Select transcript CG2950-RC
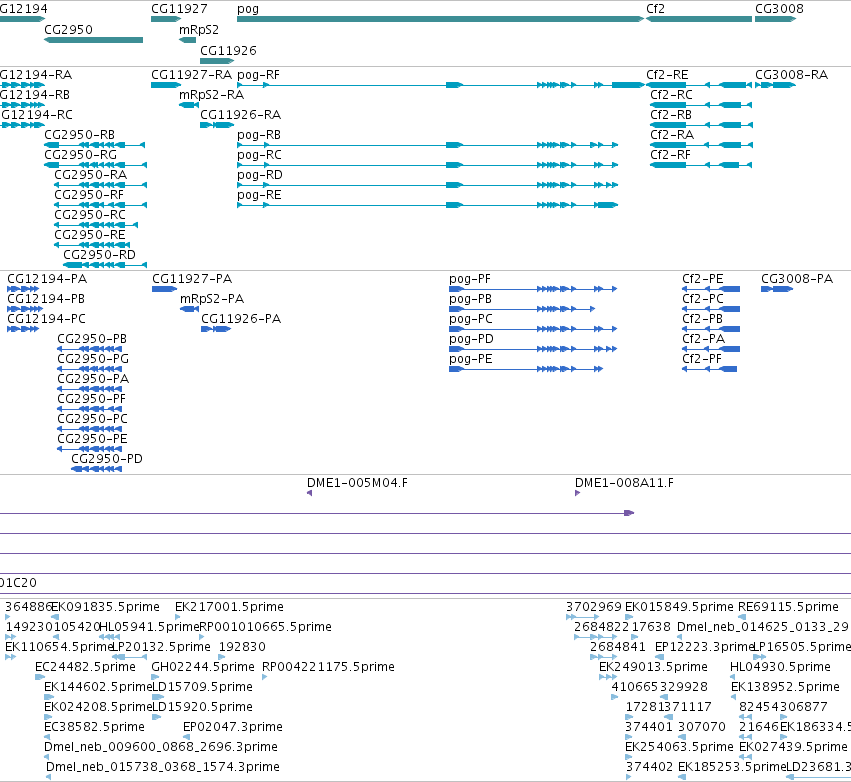This screenshot has height=782, width=851. (96, 225)
